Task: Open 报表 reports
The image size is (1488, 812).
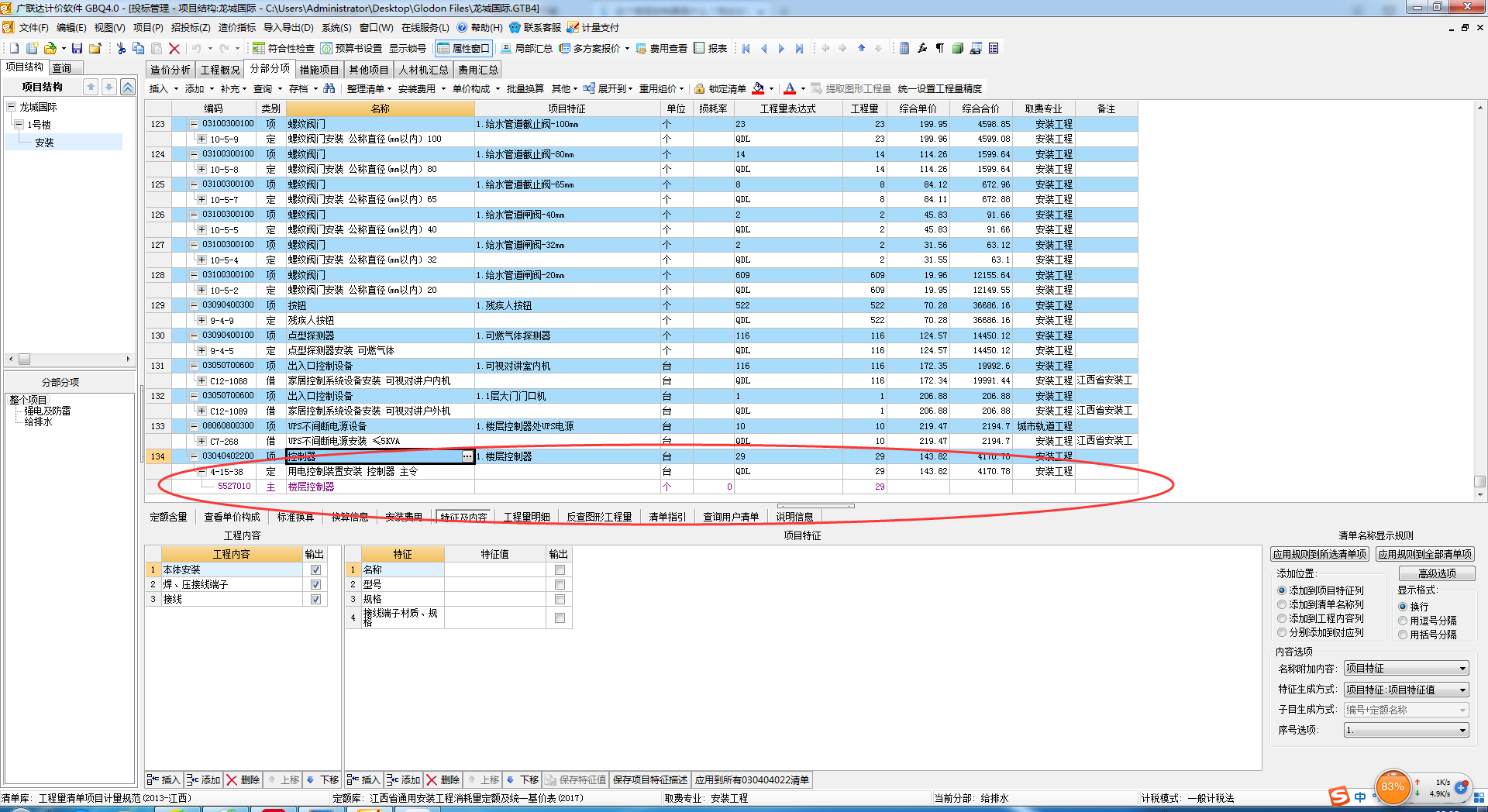Action: 710,48
